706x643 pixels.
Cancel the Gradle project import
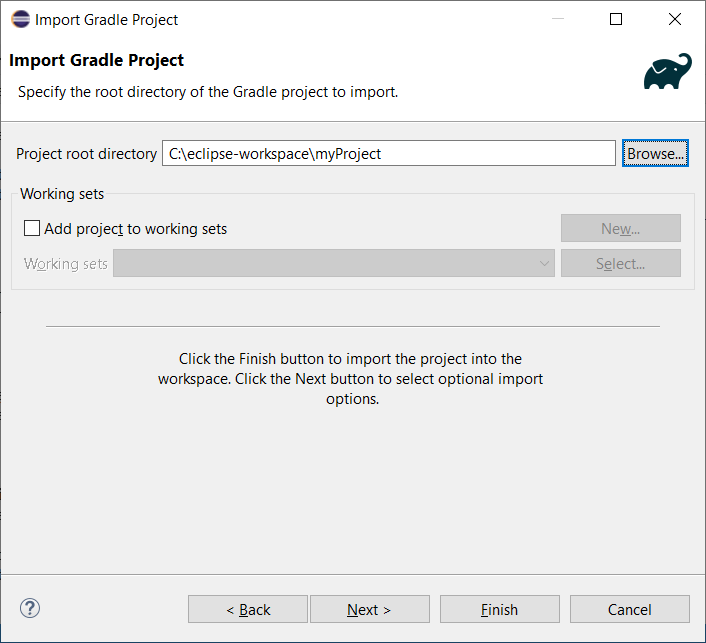pyautogui.click(x=629, y=610)
